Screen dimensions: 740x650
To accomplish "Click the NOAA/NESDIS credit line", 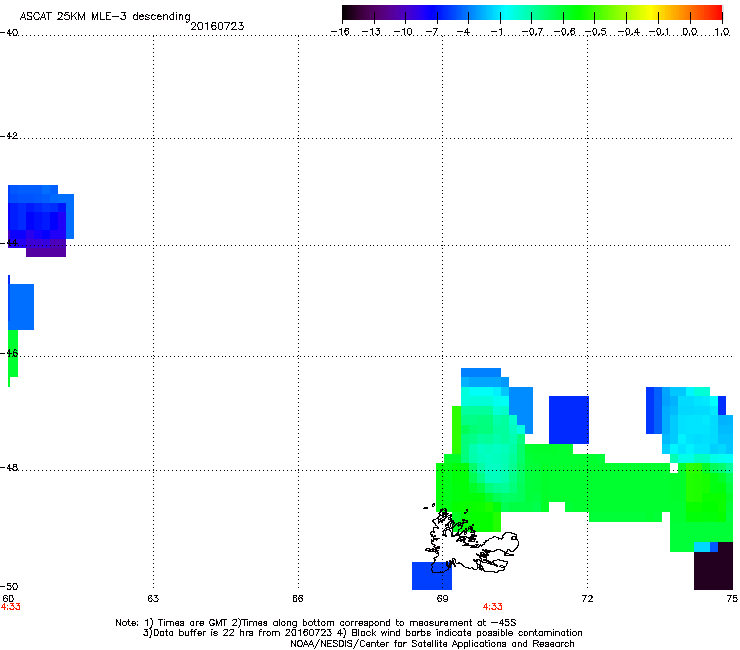I will click(432, 644).
